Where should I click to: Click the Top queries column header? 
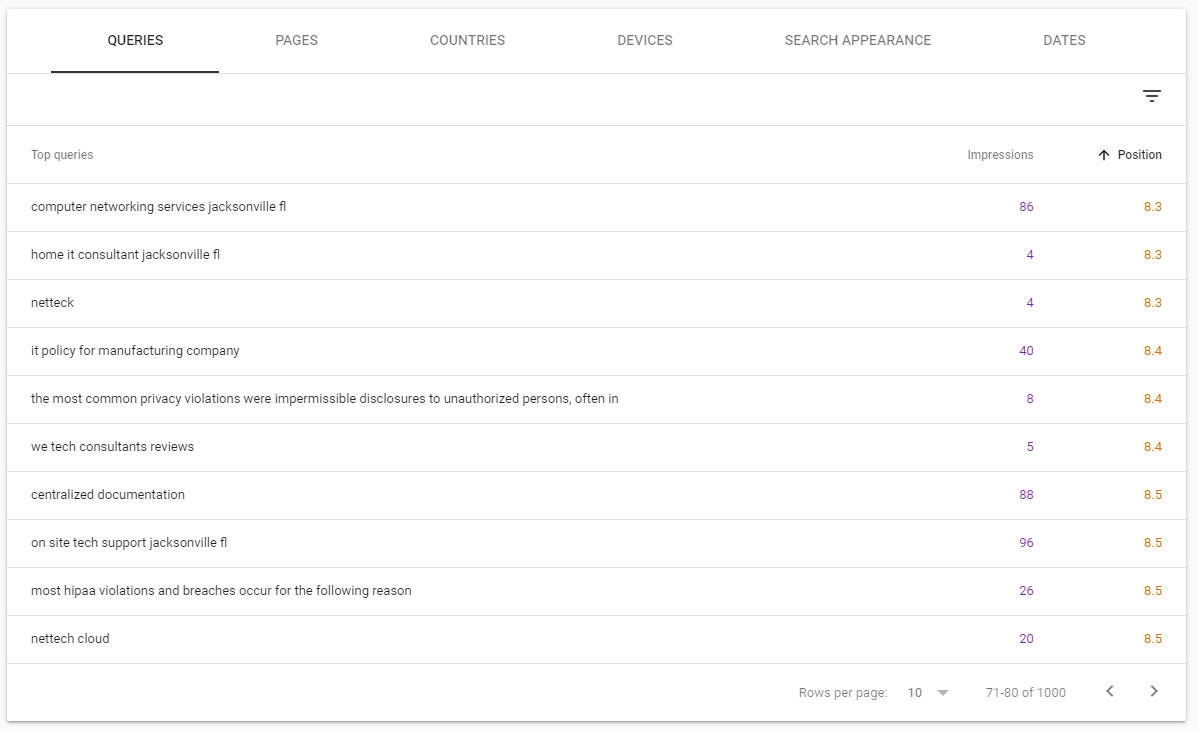tap(62, 155)
